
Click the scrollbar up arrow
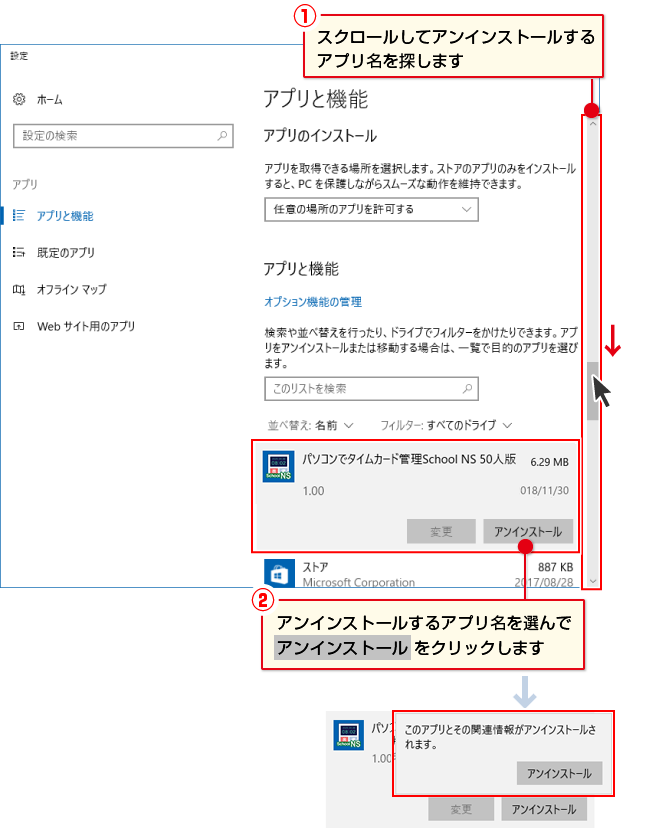(593, 124)
